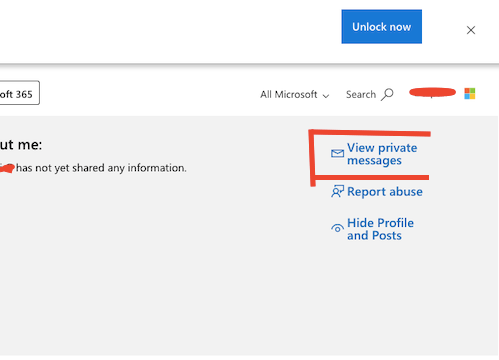Screen dimensions: 499x360
Task: Click the Search text label
Action: click(361, 95)
